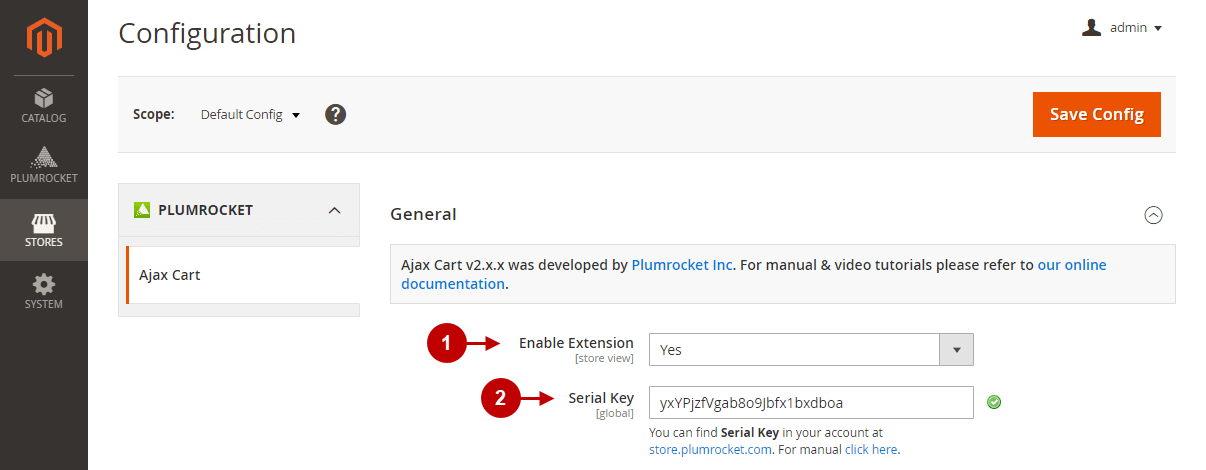Image resolution: width=1206 pixels, height=470 pixels.
Task: Click into the Serial Key input field
Action: pos(810,402)
